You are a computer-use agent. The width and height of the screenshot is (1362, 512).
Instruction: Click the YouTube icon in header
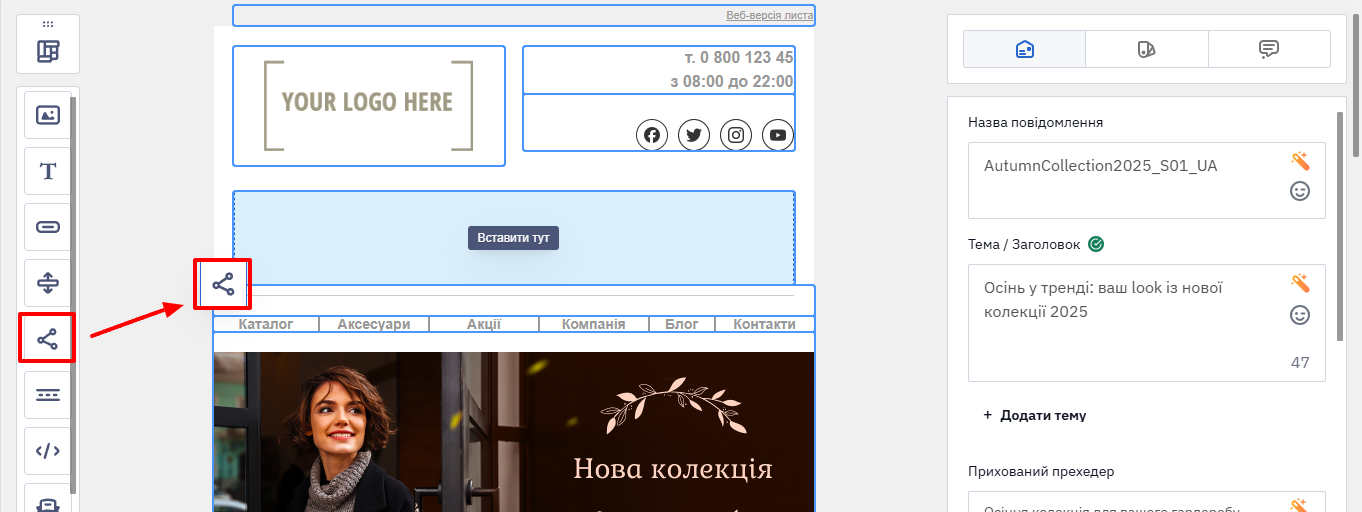778,135
